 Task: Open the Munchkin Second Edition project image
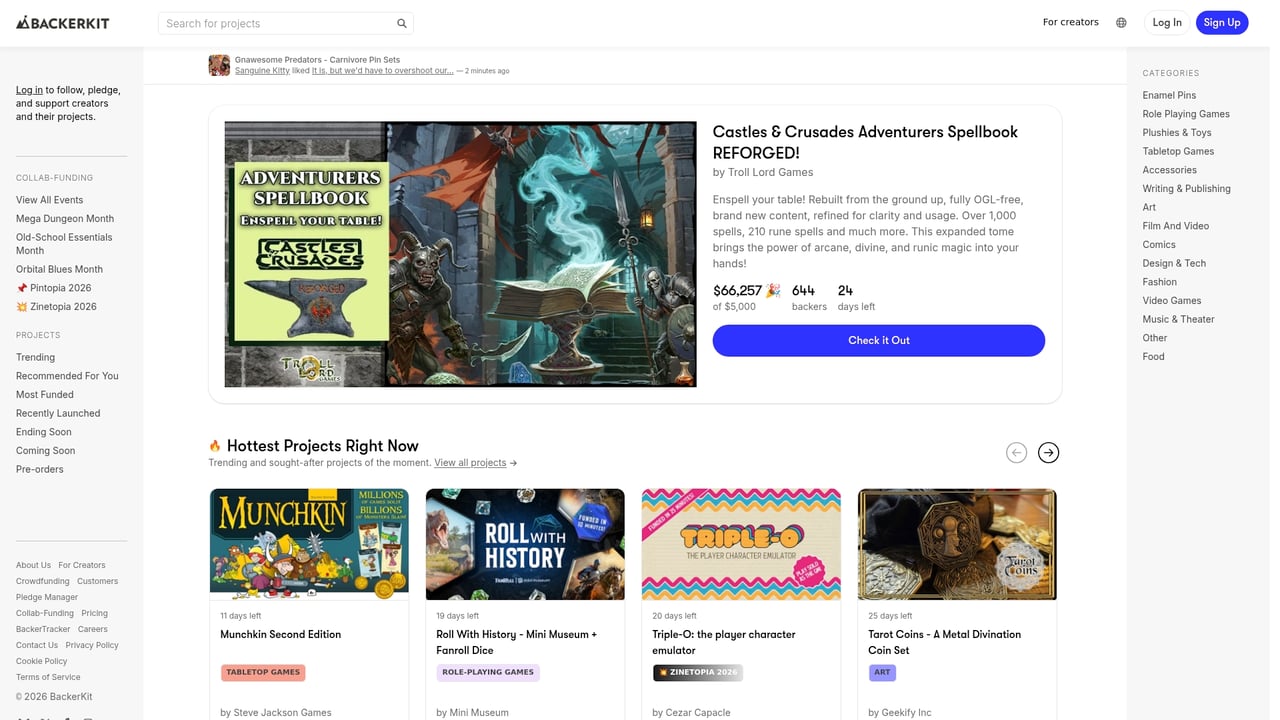309,544
